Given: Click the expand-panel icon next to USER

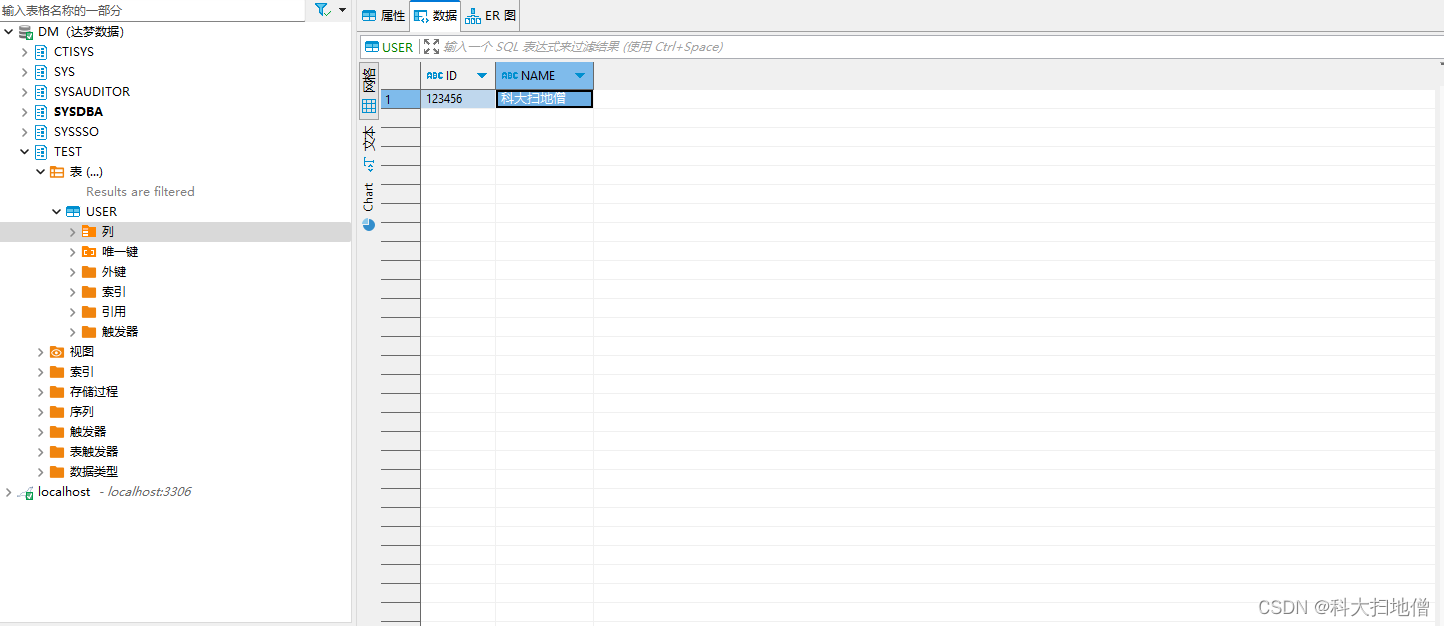Looking at the screenshot, I should [431, 47].
